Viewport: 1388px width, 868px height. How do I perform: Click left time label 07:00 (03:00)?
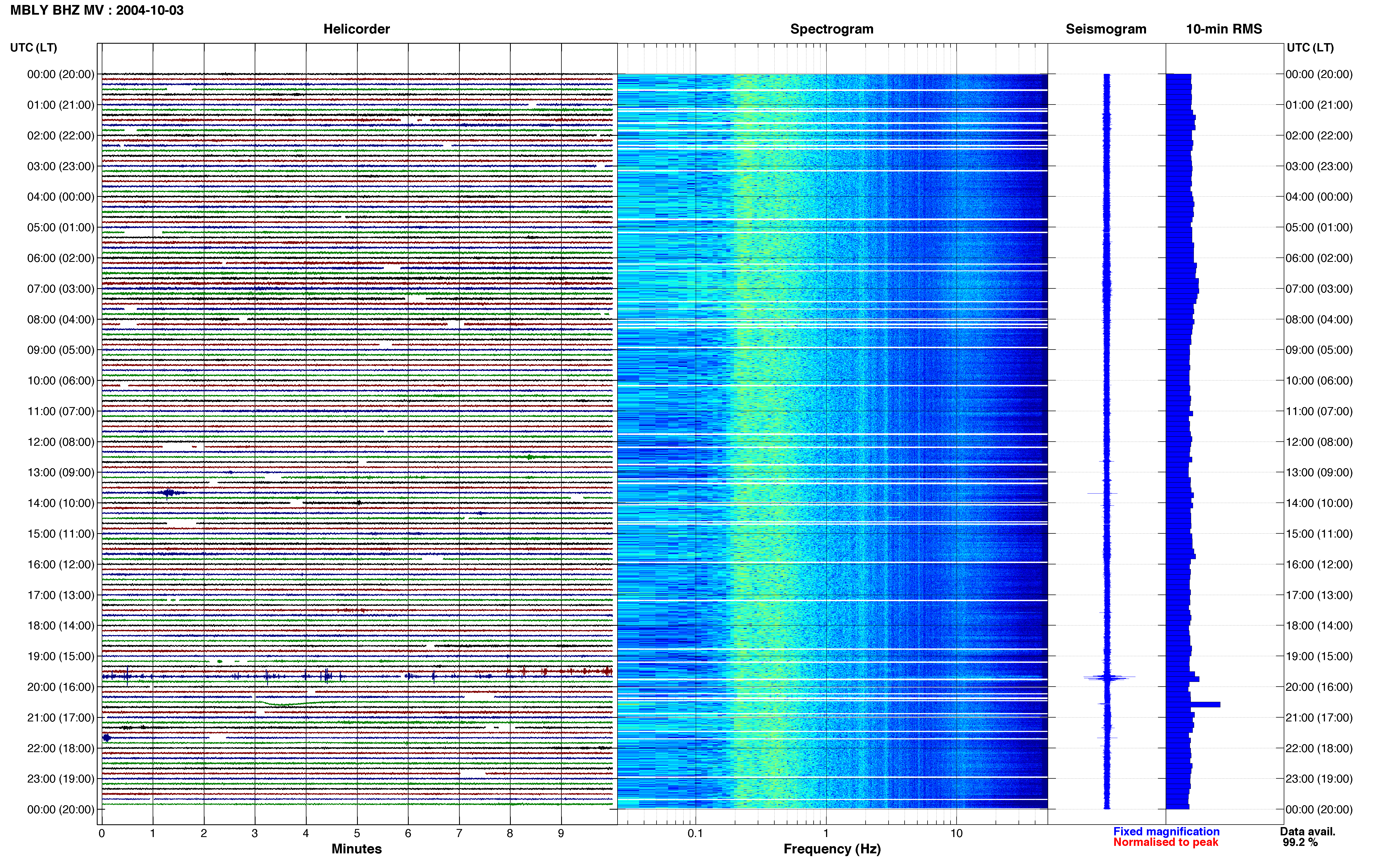click(x=61, y=288)
